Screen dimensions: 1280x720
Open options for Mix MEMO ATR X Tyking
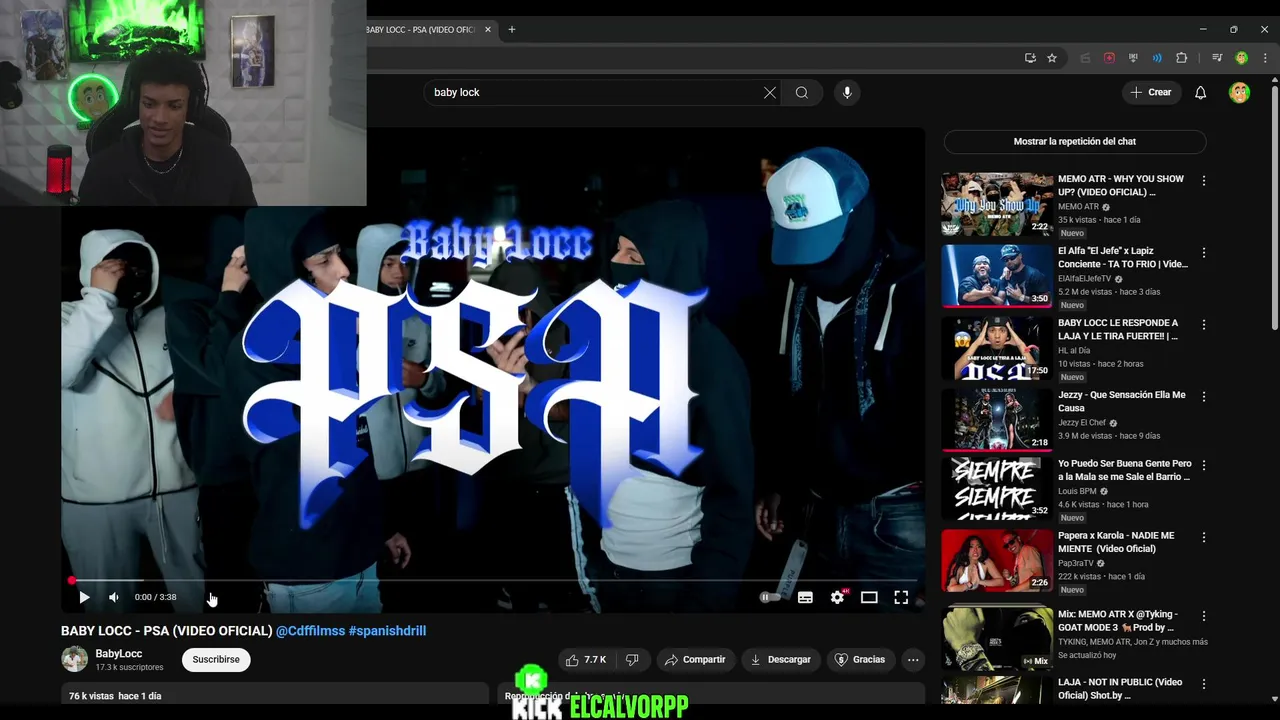(1204, 617)
